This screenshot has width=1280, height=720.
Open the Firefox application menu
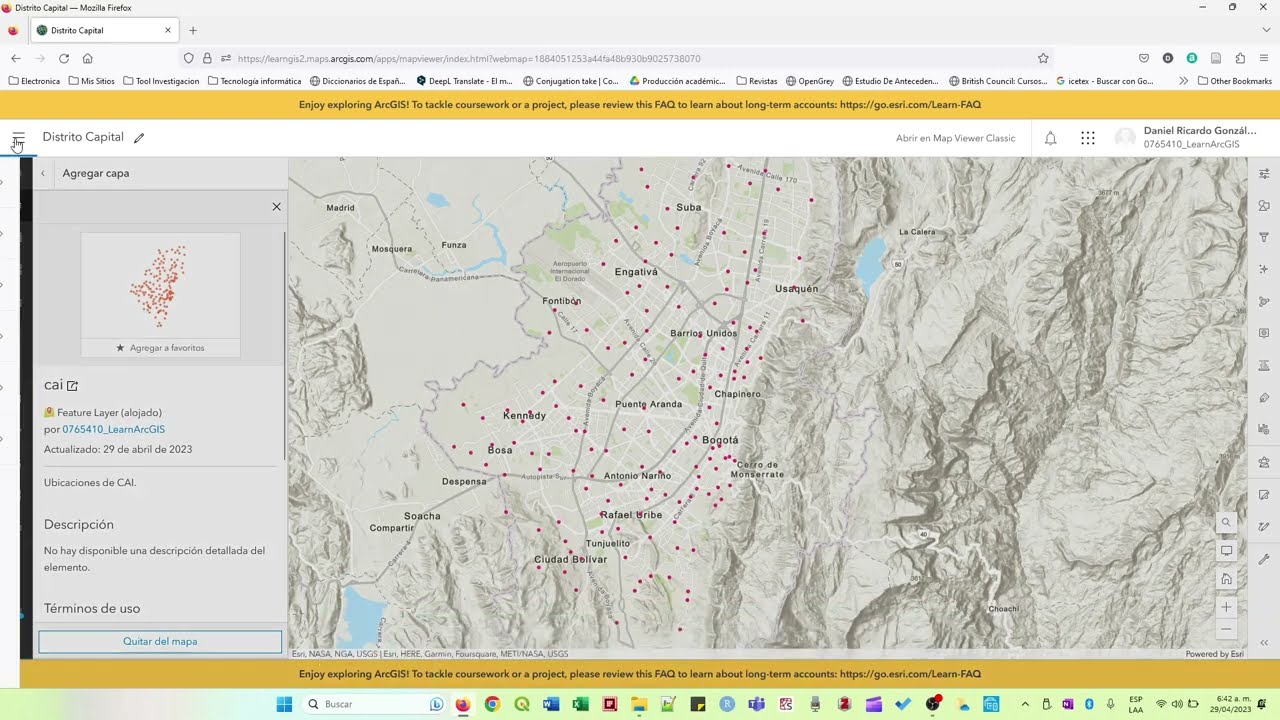pyautogui.click(x=1264, y=58)
